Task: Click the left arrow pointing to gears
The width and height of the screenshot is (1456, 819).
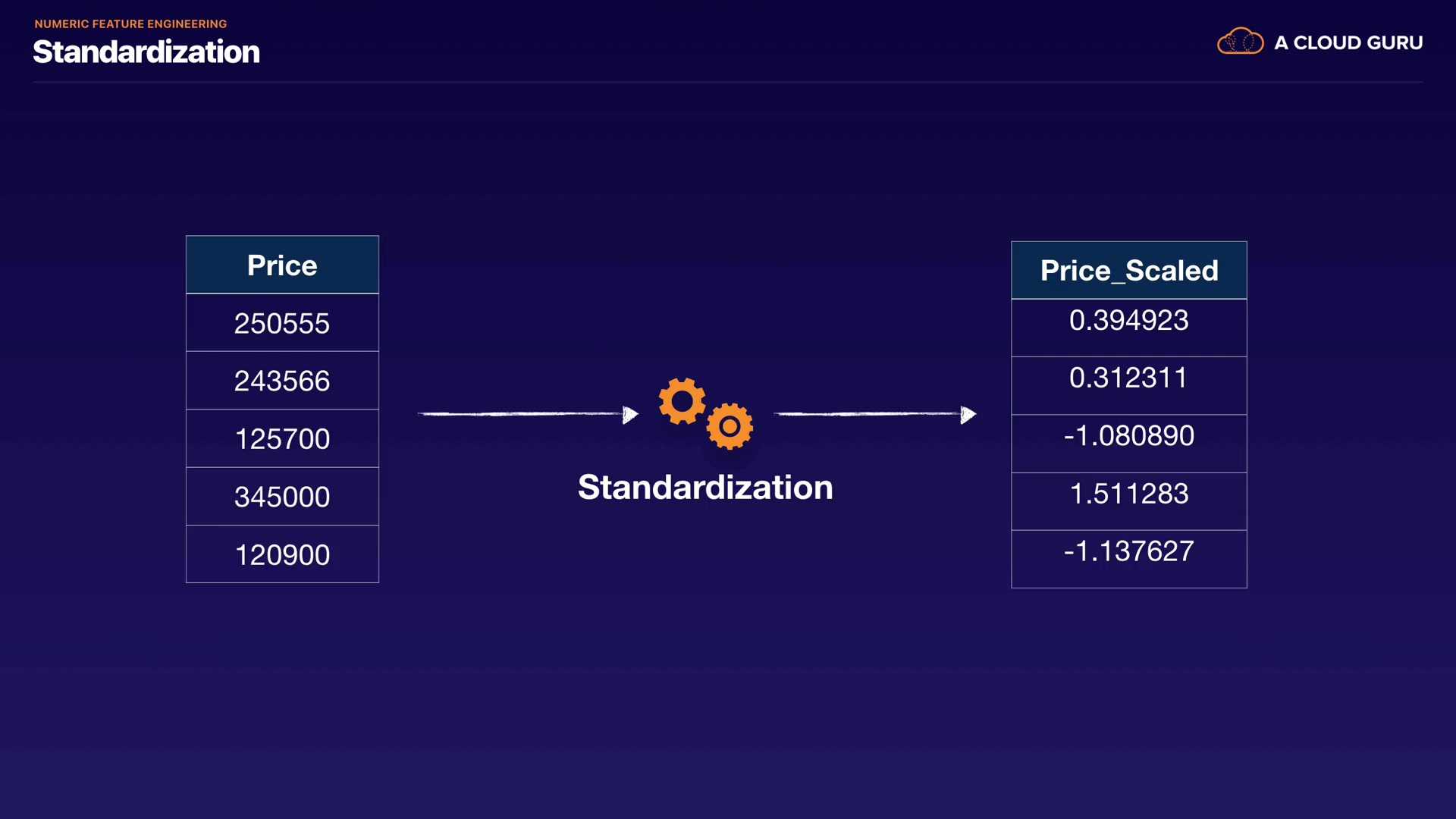Action: tap(528, 414)
